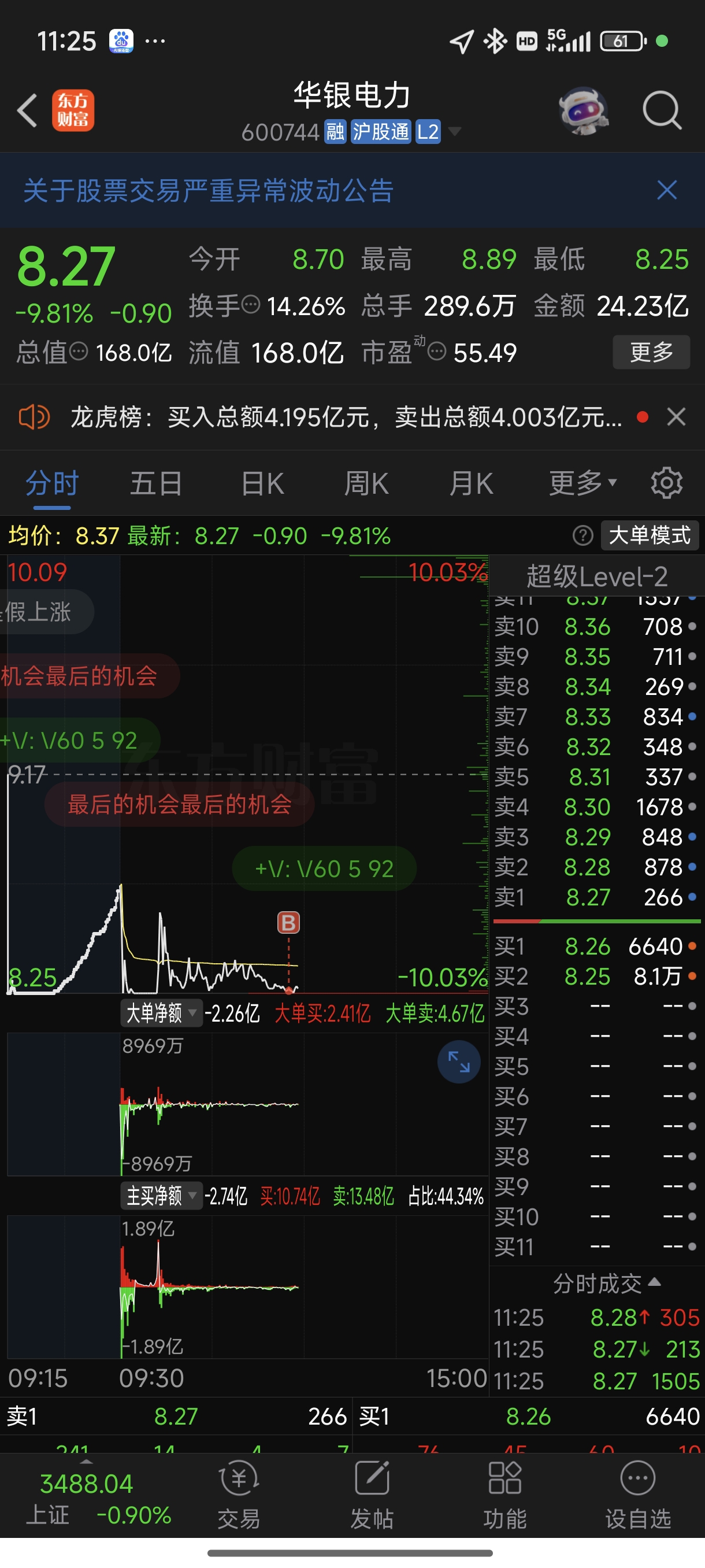Open 主买净额 indicator dropdown
705x1568 pixels.
click(x=161, y=1196)
